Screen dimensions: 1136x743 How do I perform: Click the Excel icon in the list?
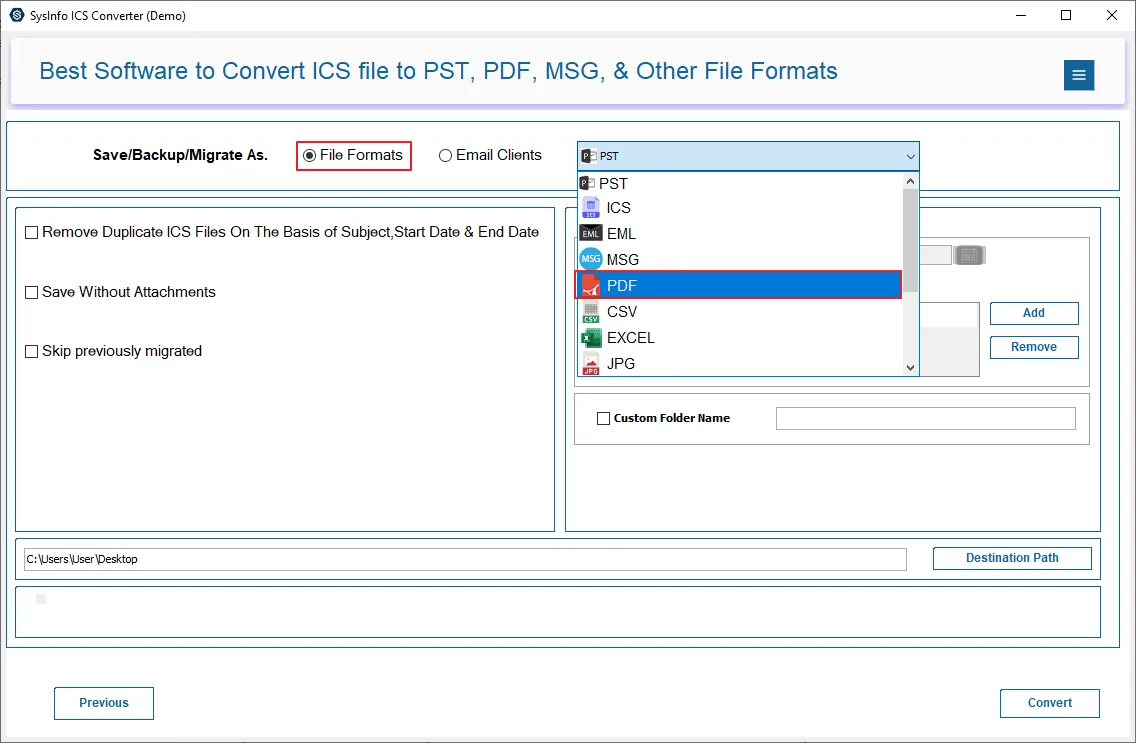point(591,337)
